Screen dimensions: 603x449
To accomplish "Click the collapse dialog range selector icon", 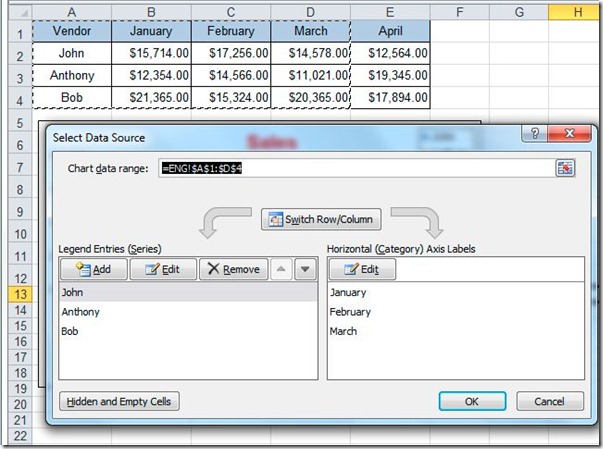I will (565, 168).
